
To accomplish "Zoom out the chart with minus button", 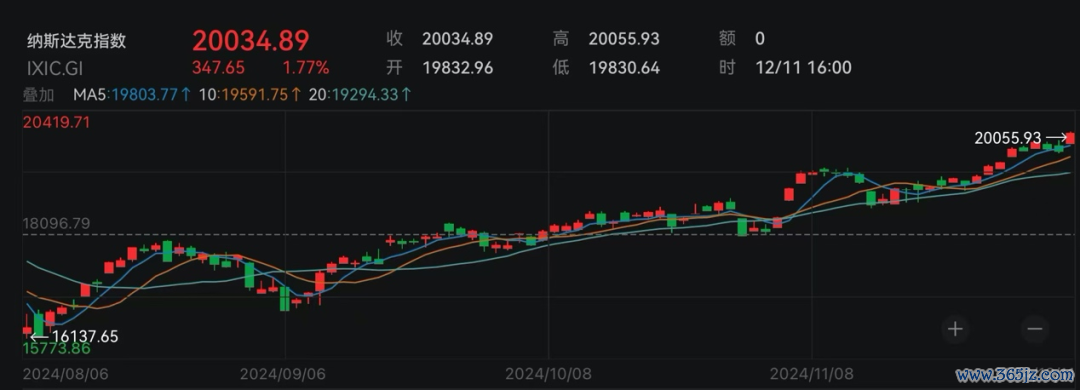I will (x=1035, y=329).
